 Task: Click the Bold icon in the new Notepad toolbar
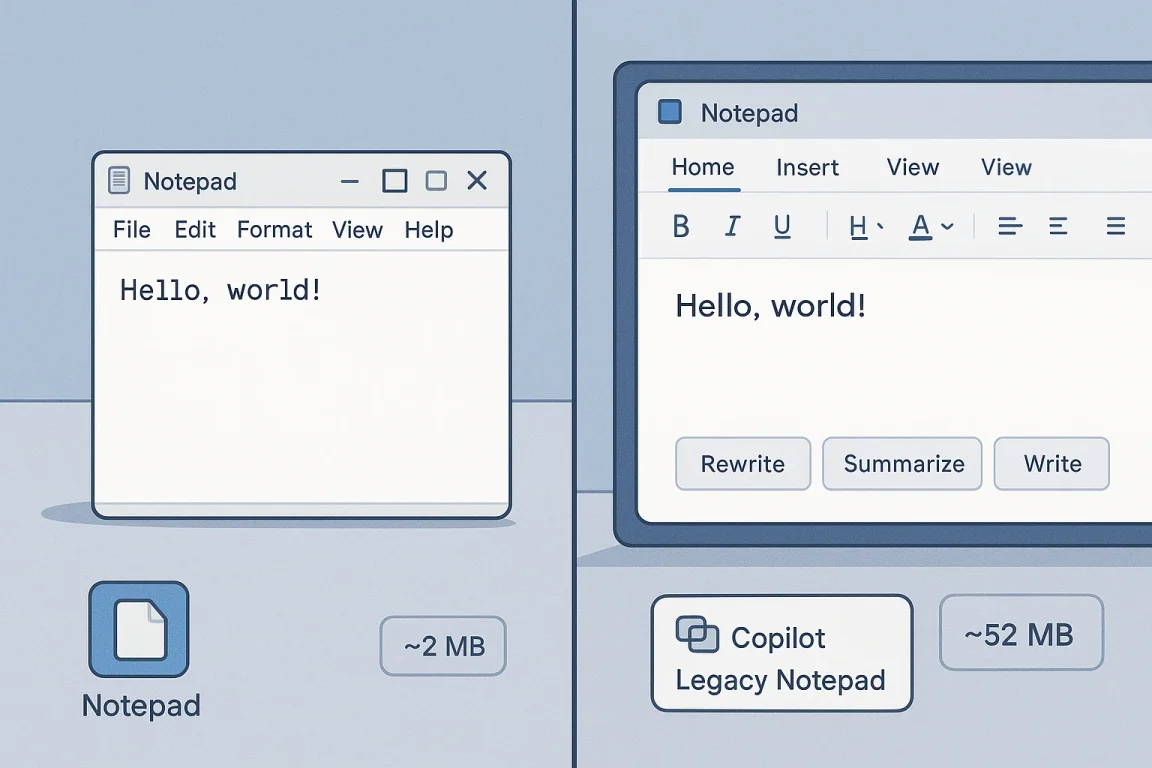pos(681,226)
